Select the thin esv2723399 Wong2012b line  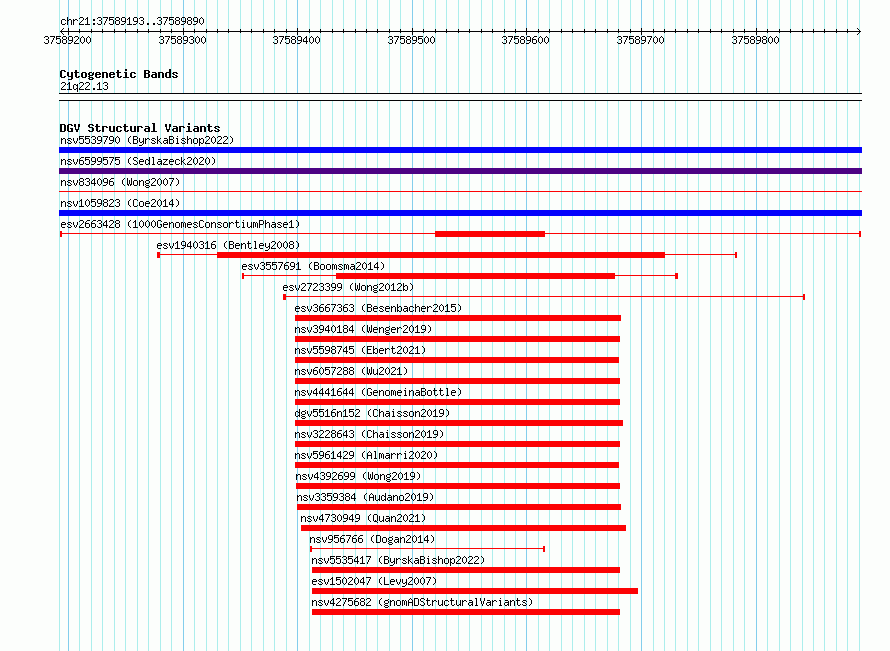[x=544, y=297]
